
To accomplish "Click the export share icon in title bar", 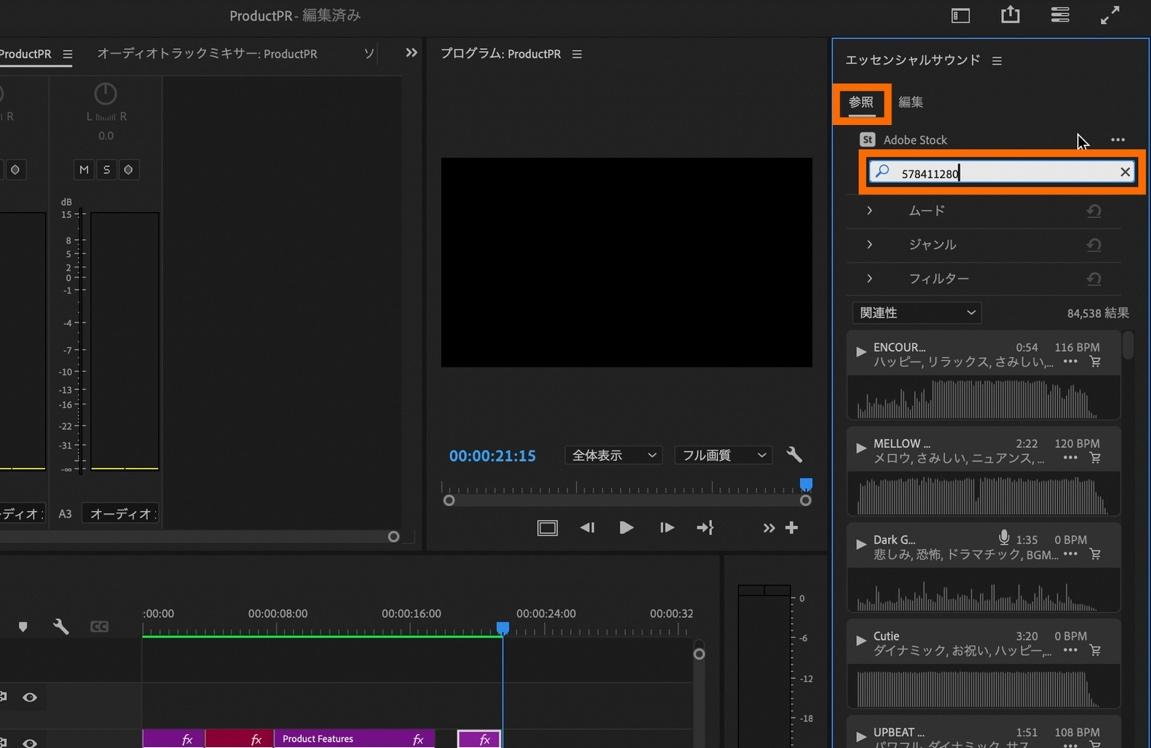I will pyautogui.click(x=1010, y=14).
